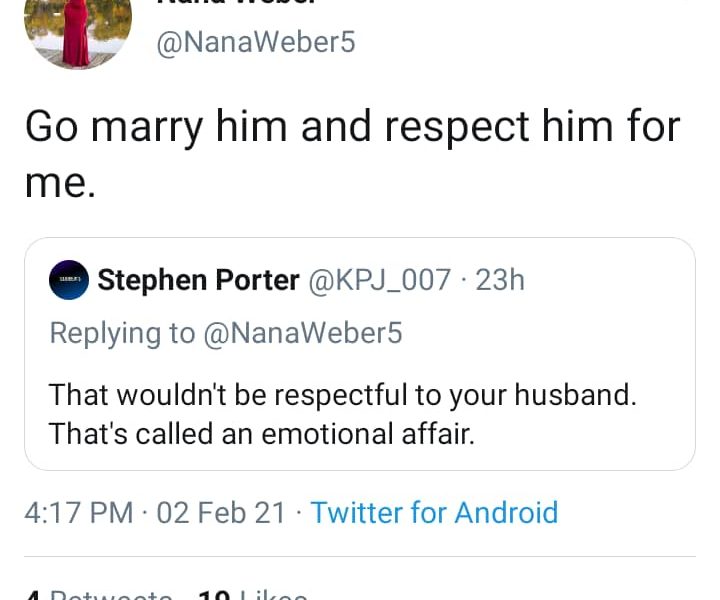Click the partially visible Nana Weber display name

point(257,4)
